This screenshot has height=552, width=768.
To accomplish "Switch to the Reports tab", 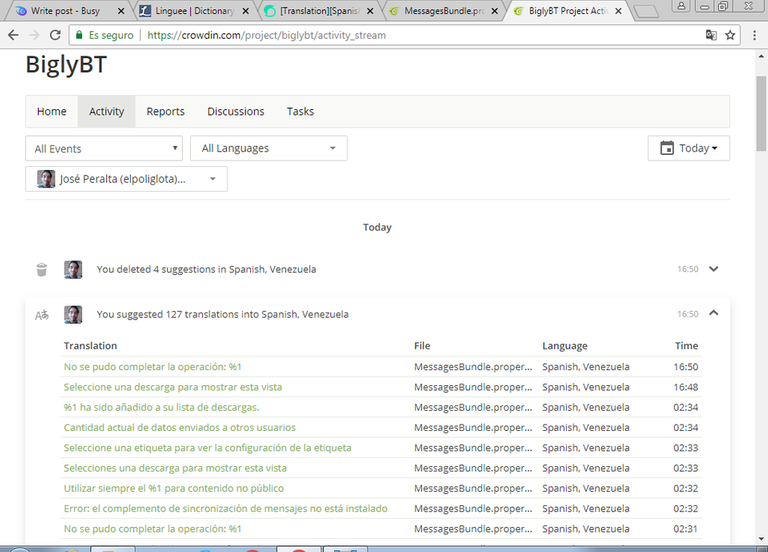I will [x=165, y=111].
